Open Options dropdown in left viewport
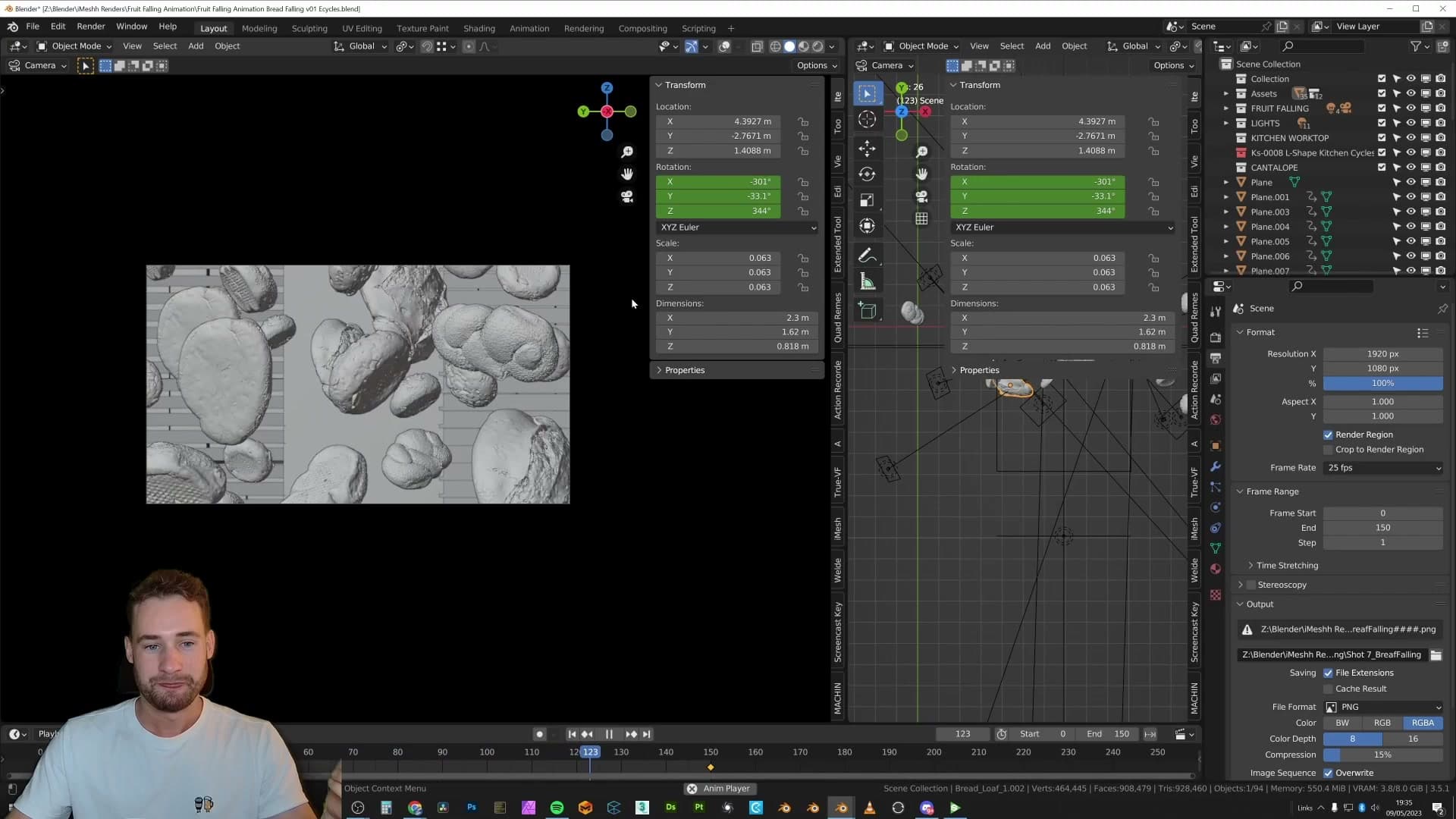Viewport: 1456px width, 819px height. (x=816, y=65)
